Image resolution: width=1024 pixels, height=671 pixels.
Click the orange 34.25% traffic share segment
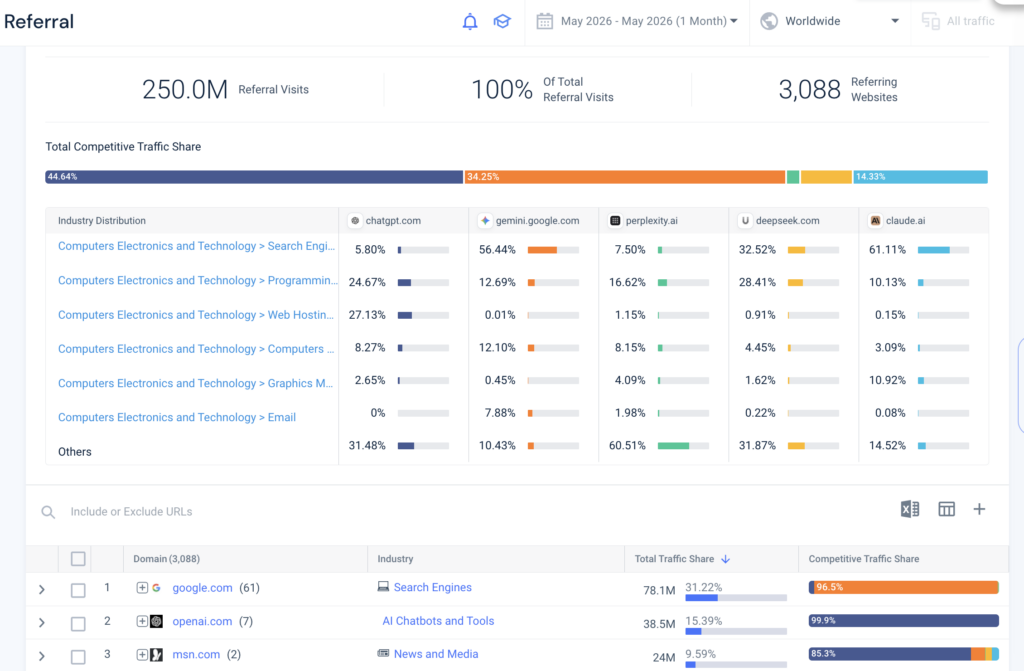click(x=624, y=177)
